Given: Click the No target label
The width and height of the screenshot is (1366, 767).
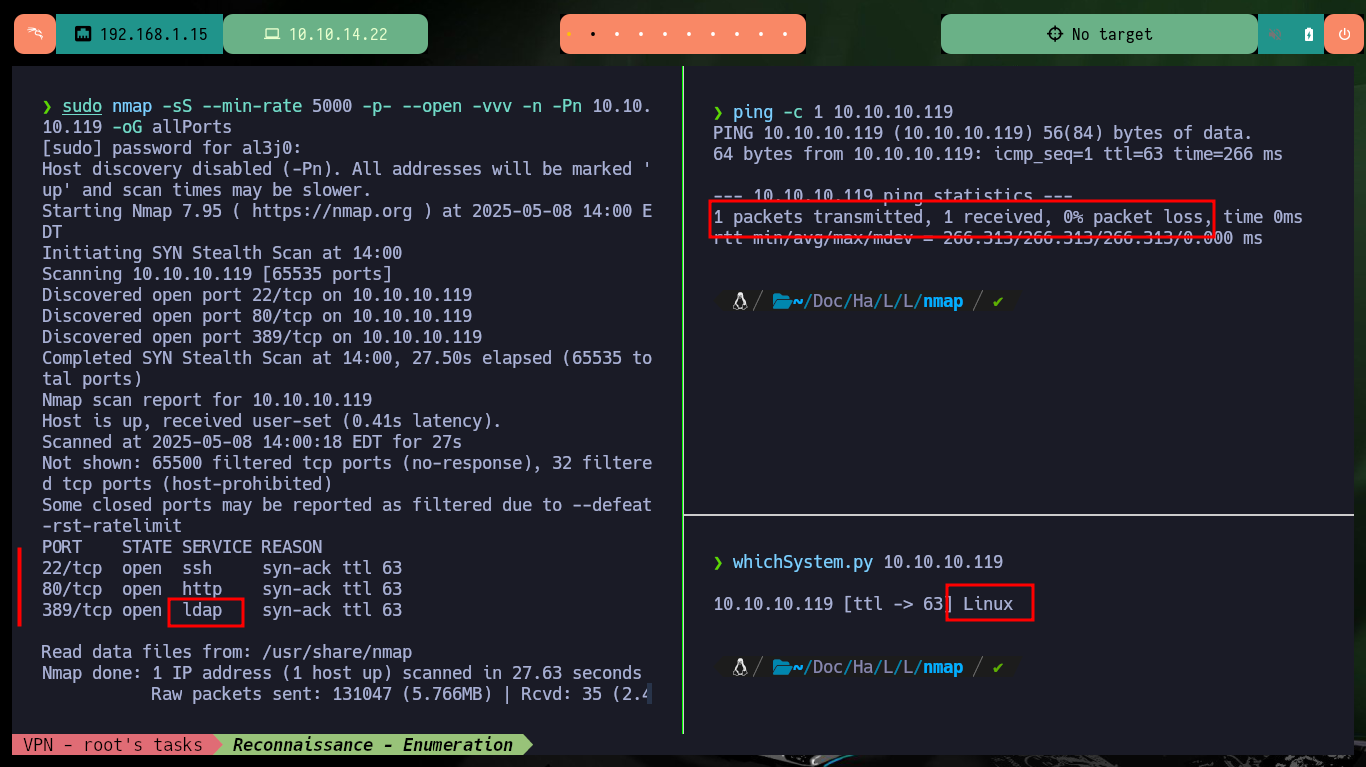Looking at the screenshot, I should [x=1112, y=34].
